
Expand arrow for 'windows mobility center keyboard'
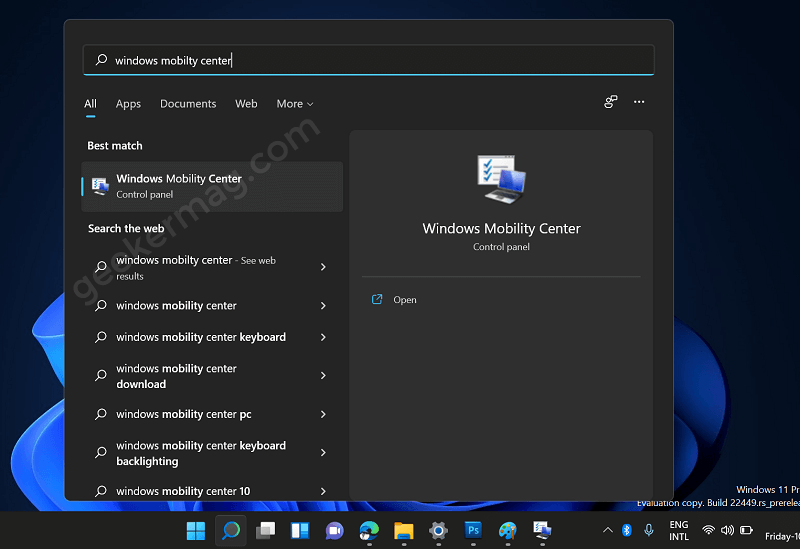[x=323, y=337]
